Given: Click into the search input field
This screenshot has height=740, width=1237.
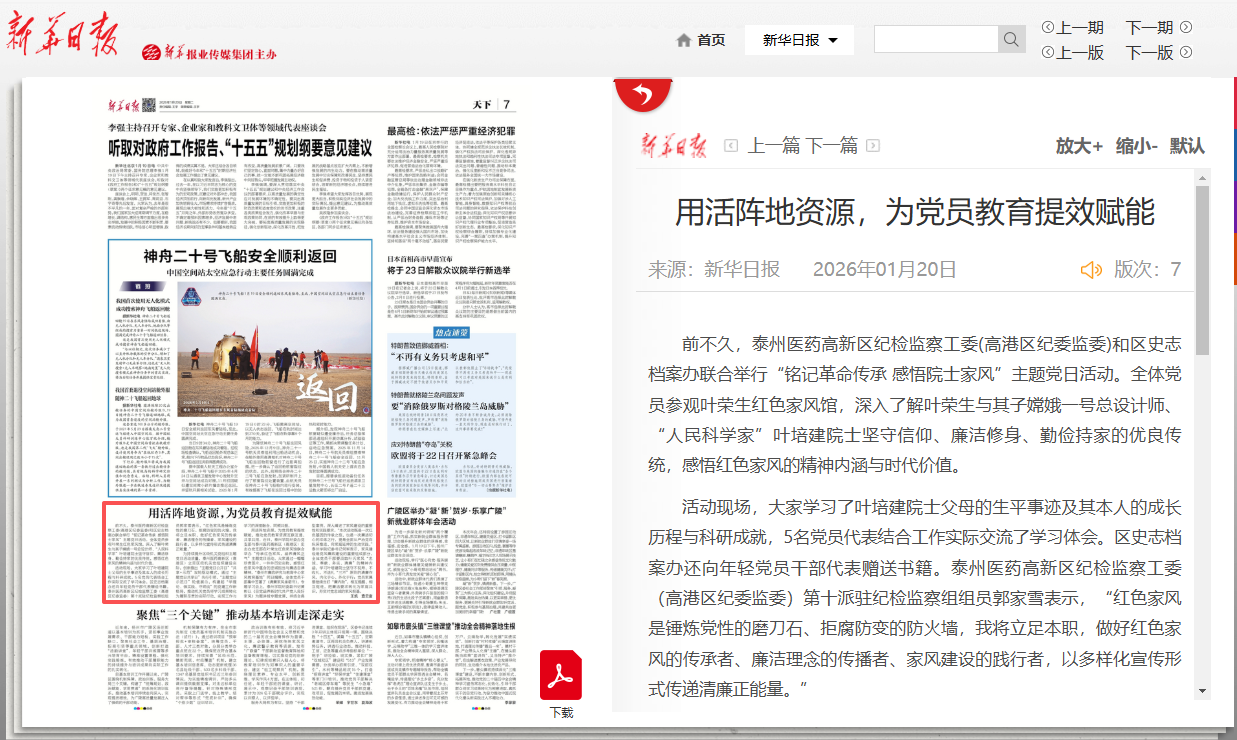Looking at the screenshot, I should (x=935, y=39).
